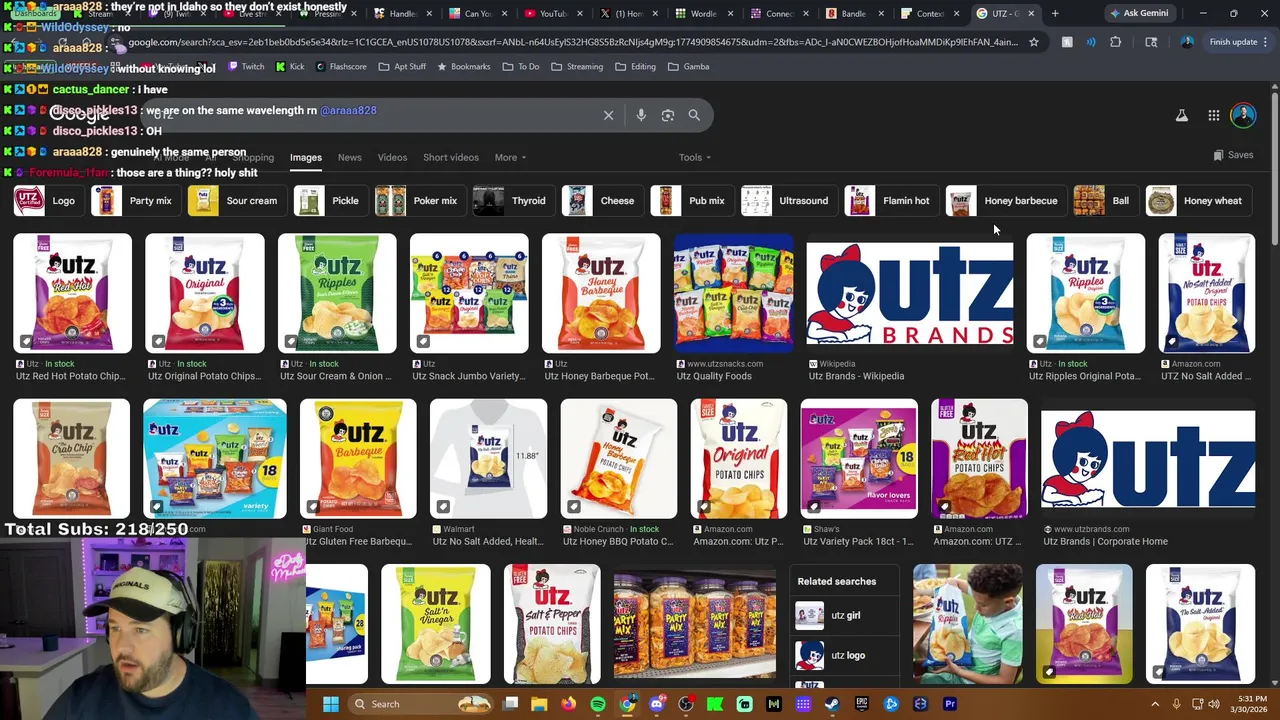Open Epic Games Launcher from taskbar
This screenshot has width=1280, height=720.
(x=861, y=704)
